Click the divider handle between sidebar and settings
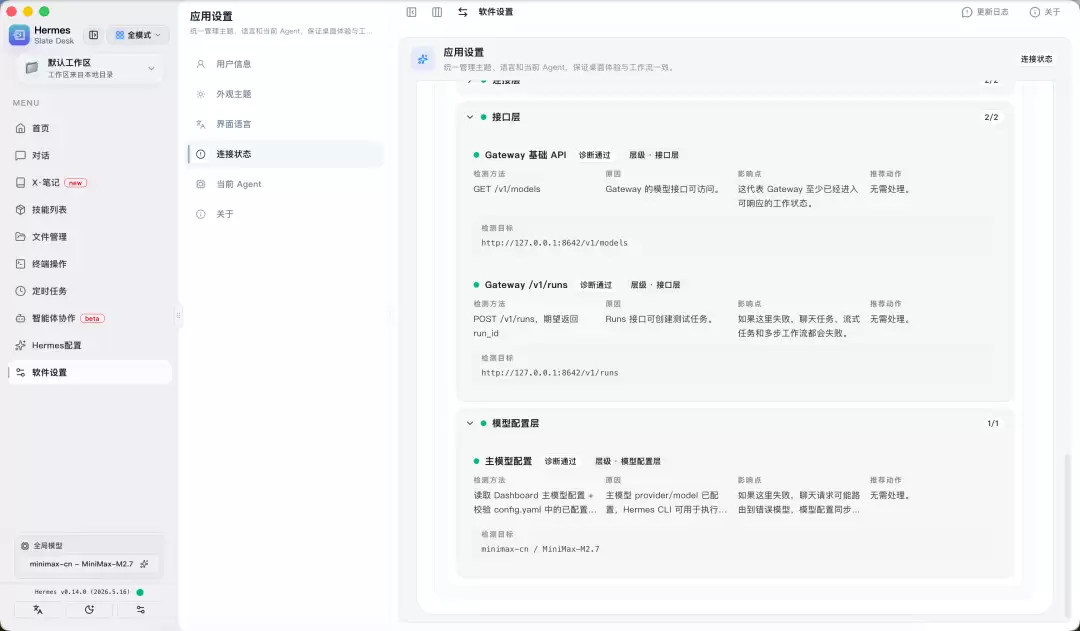Screen dimensions: 1080x631 click(x=178, y=316)
